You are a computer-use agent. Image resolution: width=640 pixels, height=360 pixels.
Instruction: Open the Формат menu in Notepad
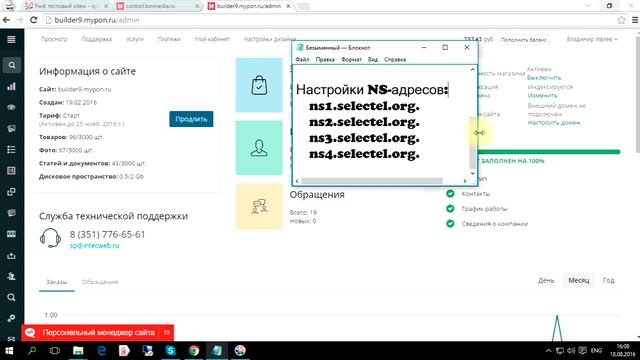(351, 60)
